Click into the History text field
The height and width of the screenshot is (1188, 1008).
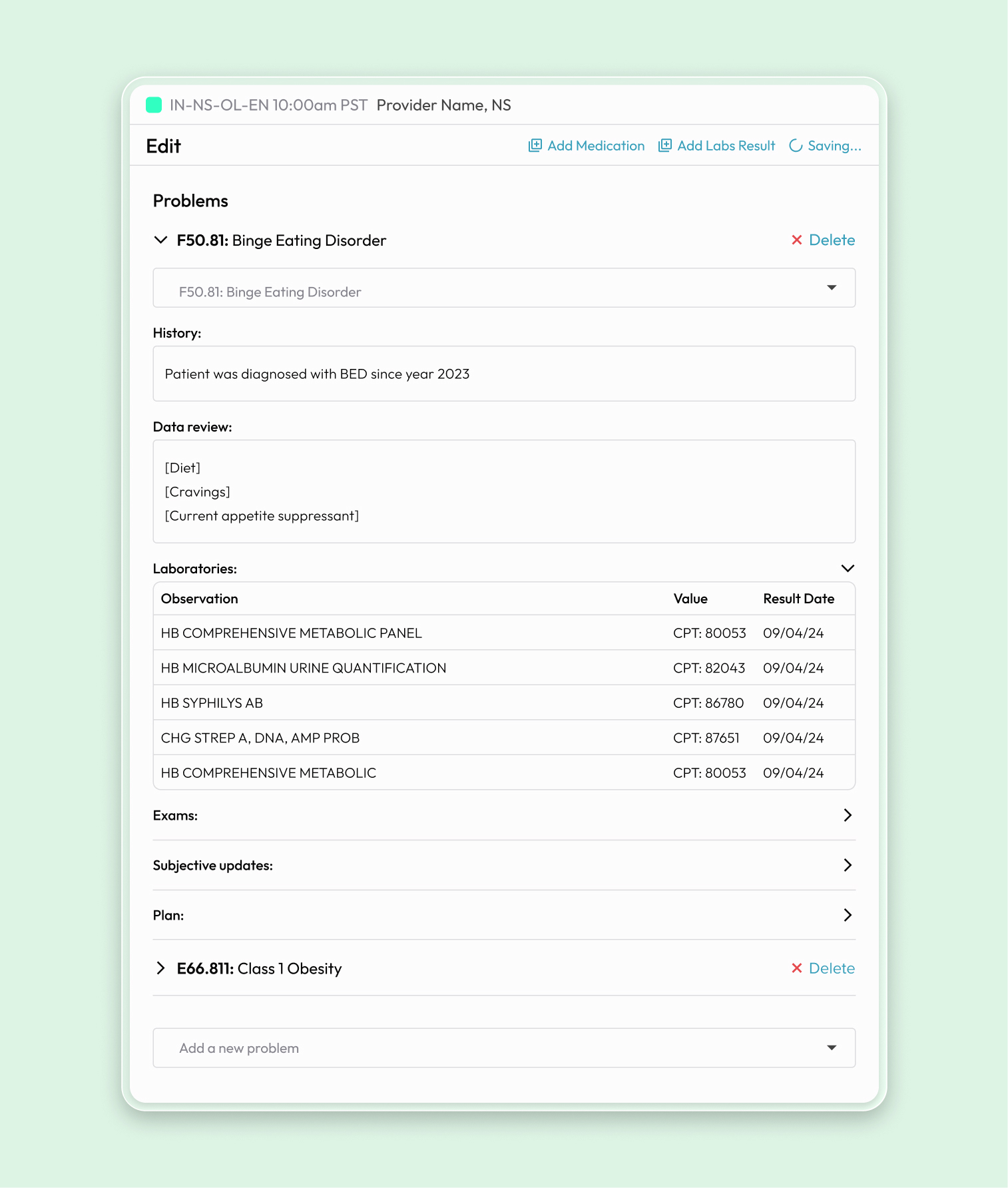point(504,374)
